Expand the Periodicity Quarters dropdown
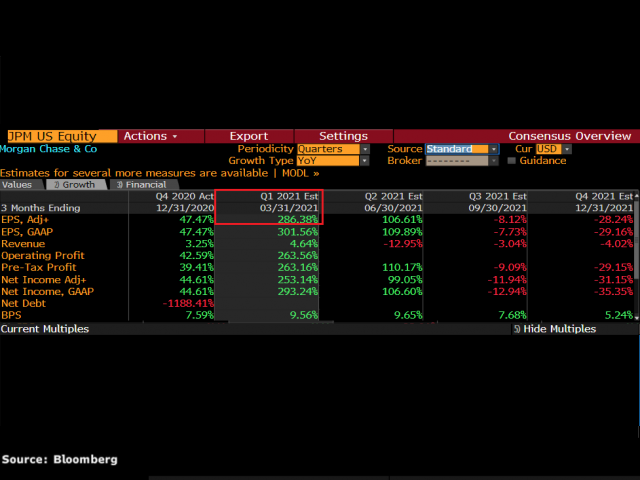 pos(332,149)
